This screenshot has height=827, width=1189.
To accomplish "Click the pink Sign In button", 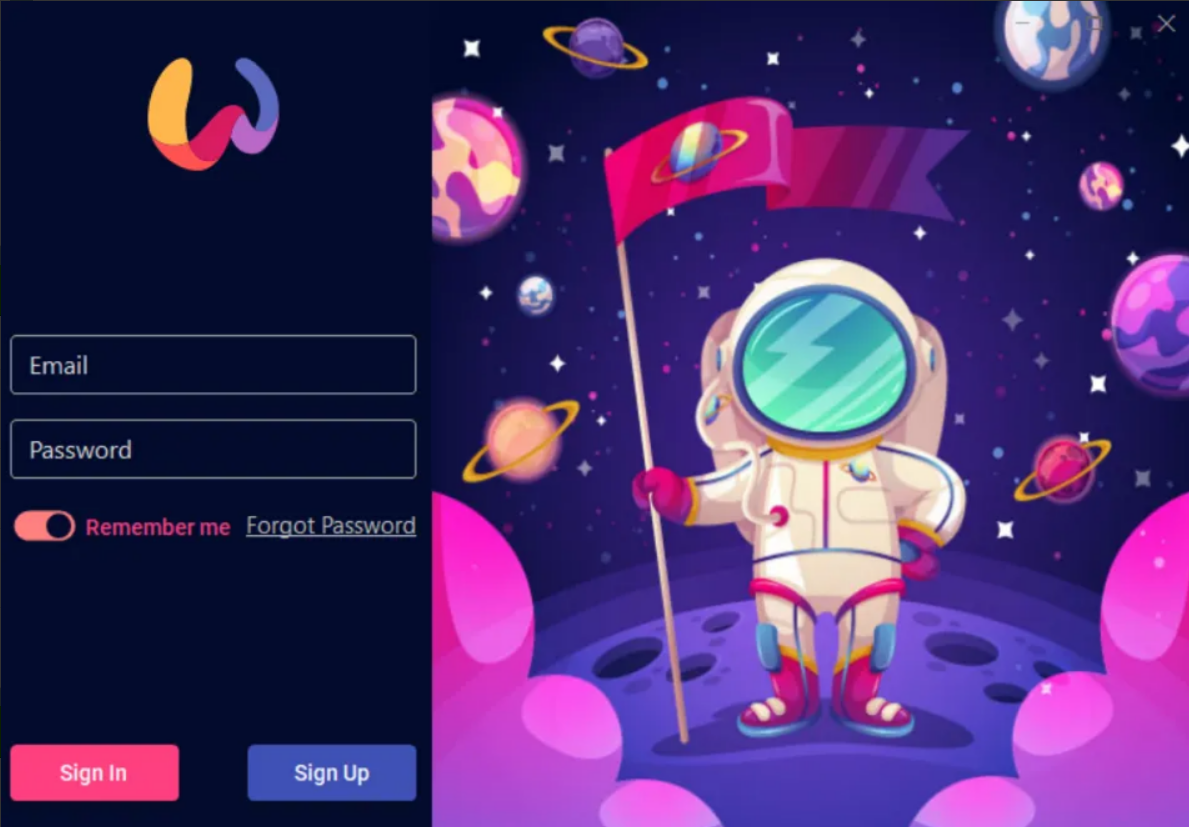I will pyautogui.click(x=95, y=772).
